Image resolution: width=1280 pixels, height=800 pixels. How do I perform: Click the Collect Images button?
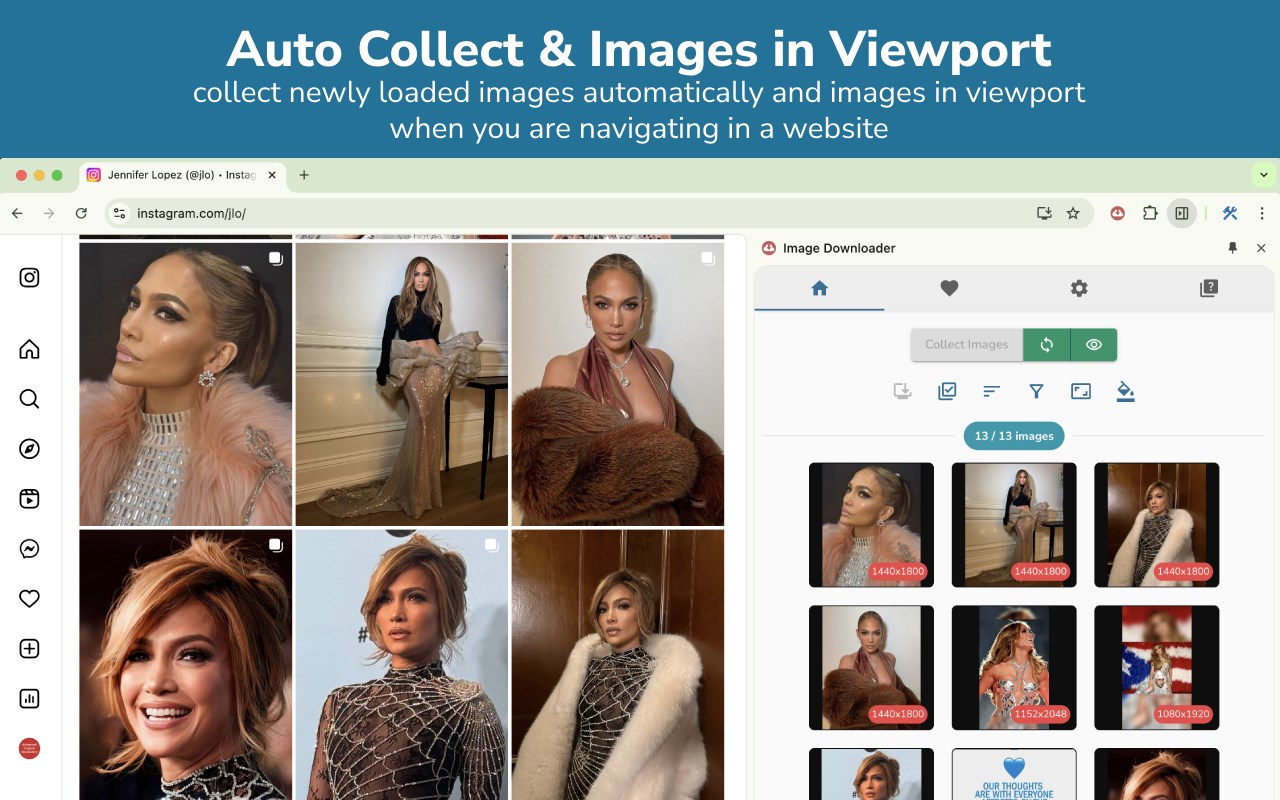(967, 345)
